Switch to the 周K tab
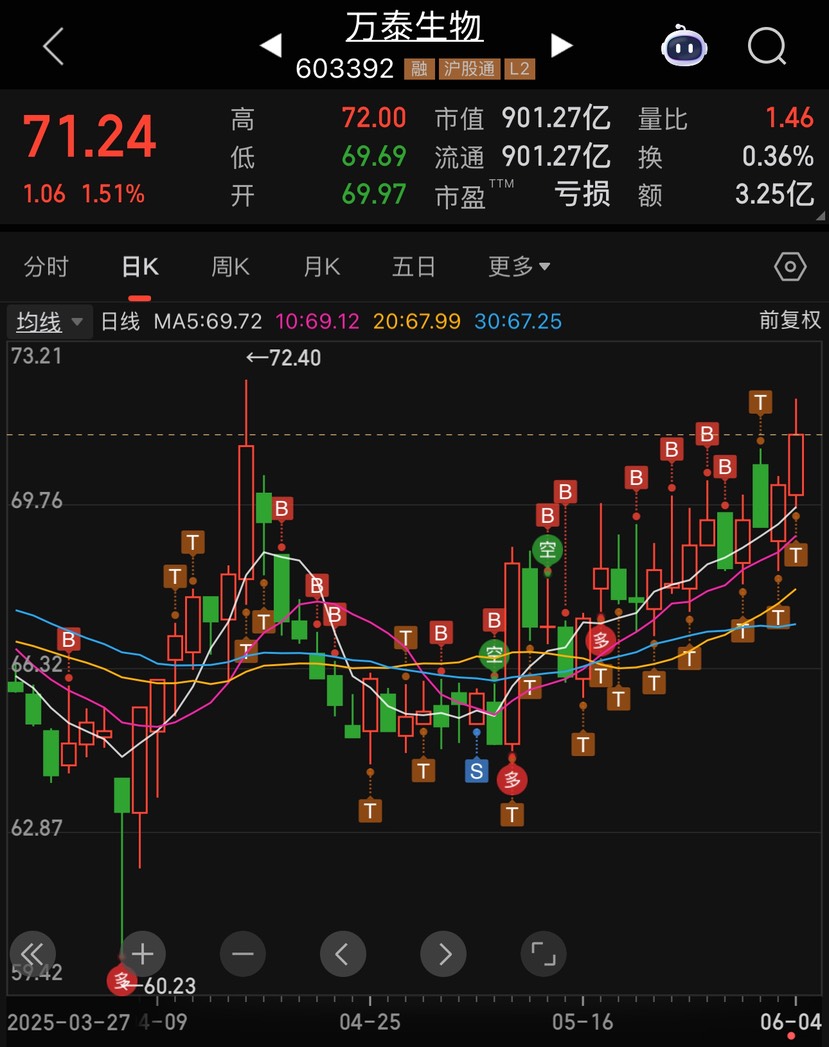Image resolution: width=829 pixels, height=1047 pixels. (x=230, y=266)
